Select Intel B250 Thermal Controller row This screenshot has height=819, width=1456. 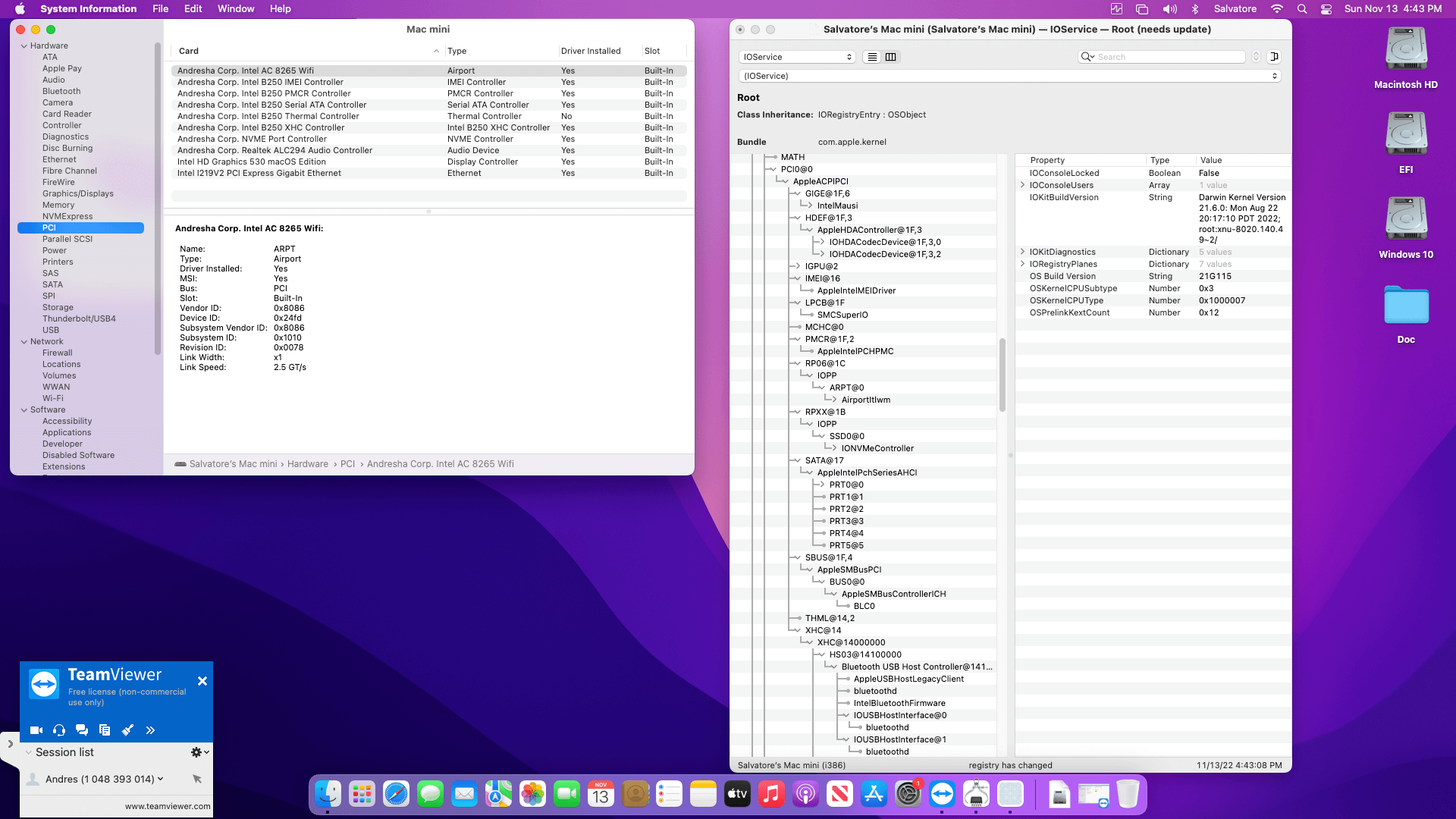[429, 116]
